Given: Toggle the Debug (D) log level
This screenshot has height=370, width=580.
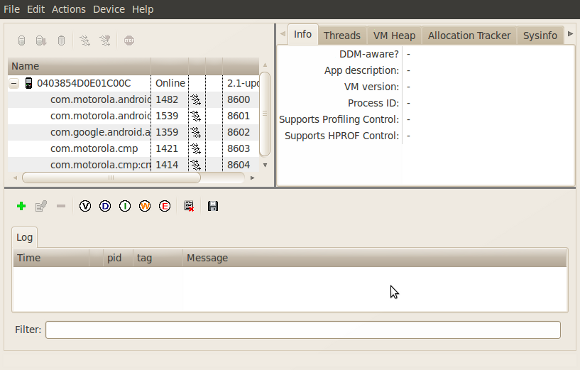Looking at the screenshot, I should 105,206.
